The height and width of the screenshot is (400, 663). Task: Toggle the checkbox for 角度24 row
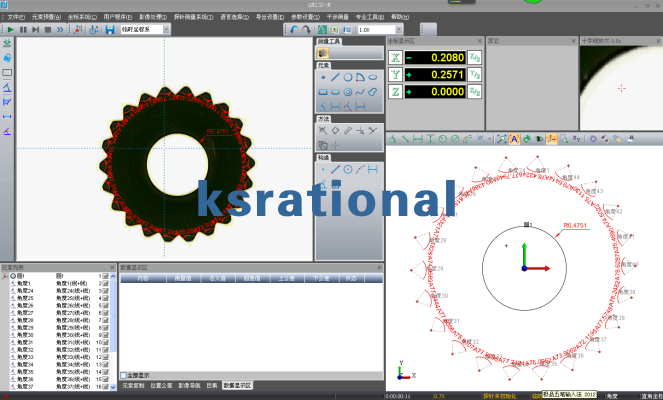coord(107,290)
